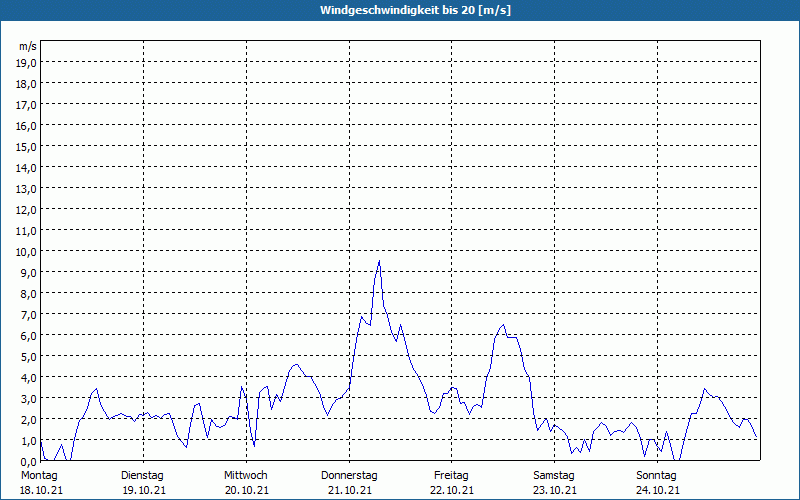Select the Dienstag day label
800x500 pixels.
142,476
